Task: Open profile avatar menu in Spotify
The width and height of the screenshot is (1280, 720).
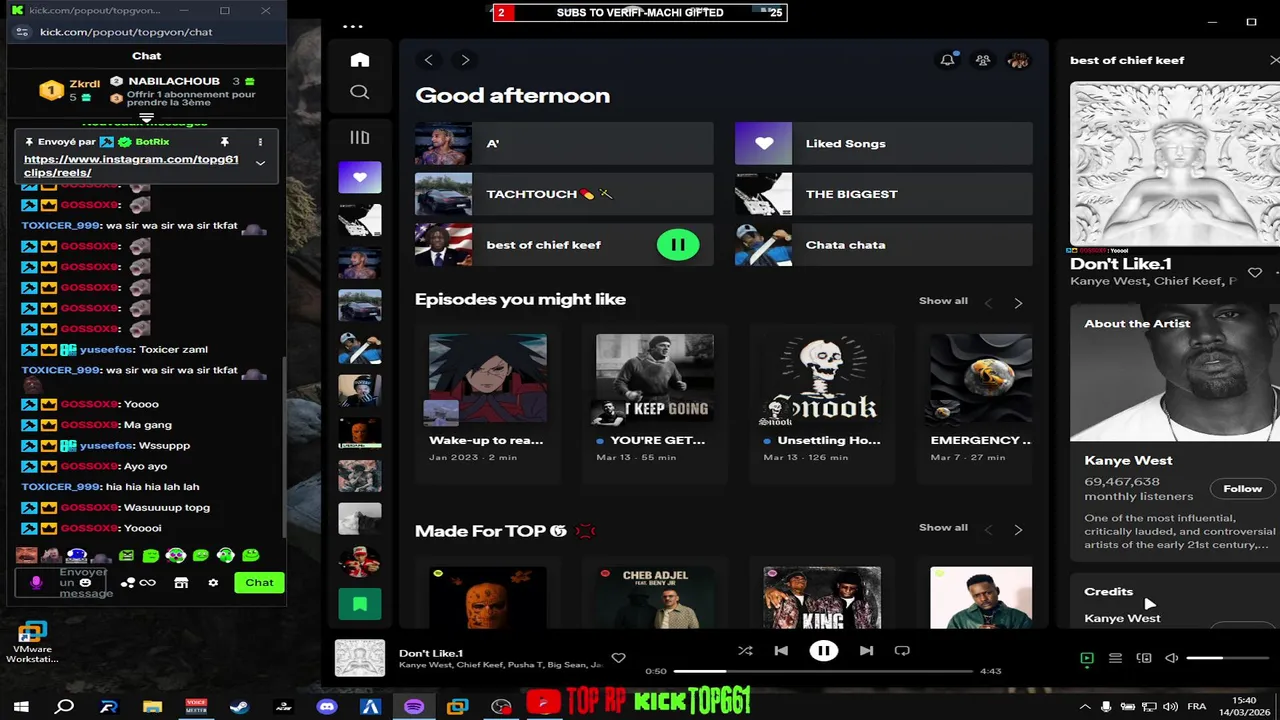Action: click(x=1018, y=60)
